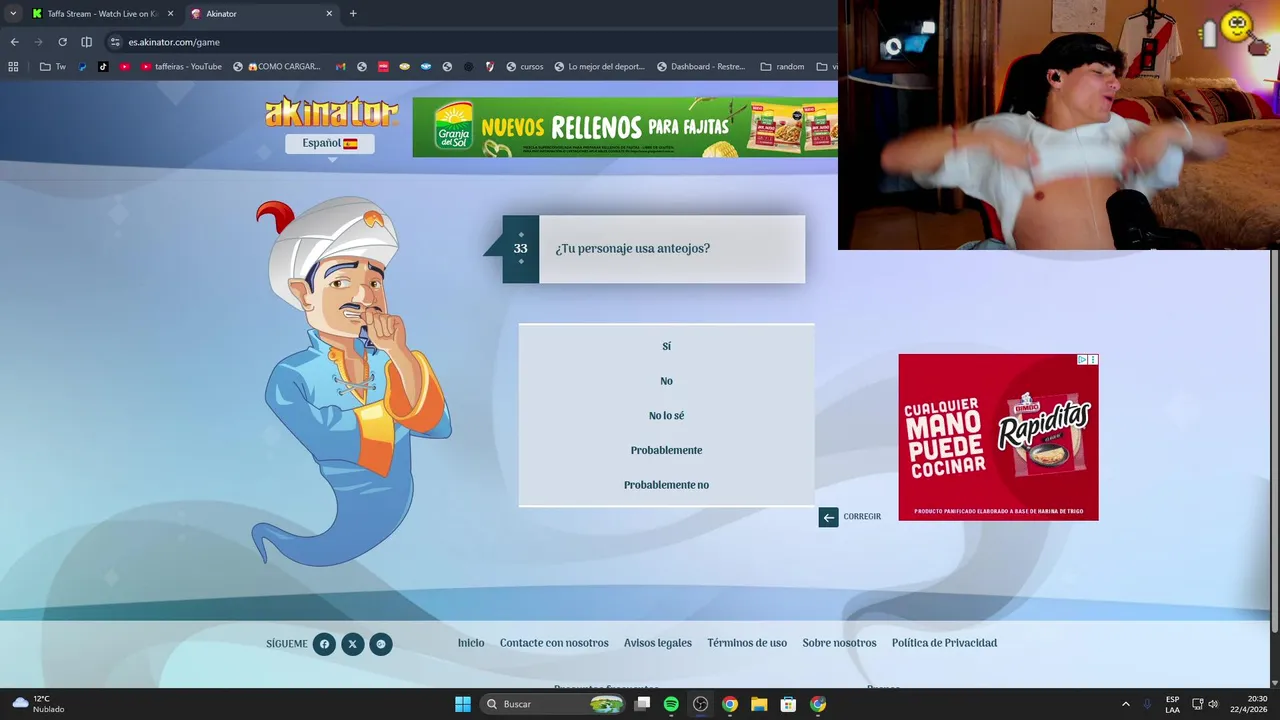Select the 'Probablemente' answer
This screenshot has width=1280, height=720.
pyautogui.click(x=666, y=450)
